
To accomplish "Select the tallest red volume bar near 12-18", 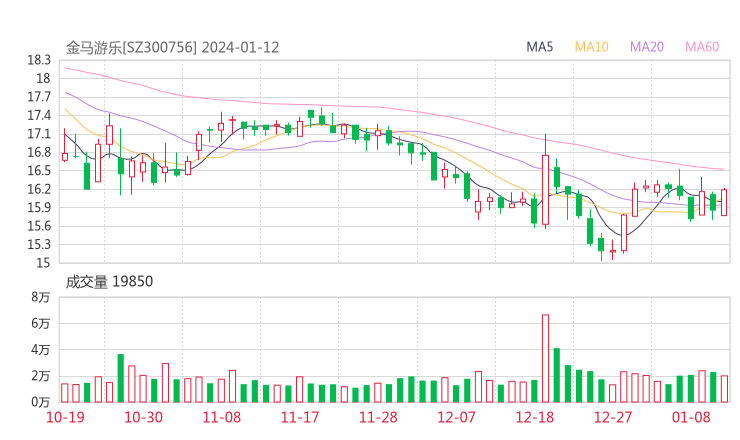I will pos(546,358).
